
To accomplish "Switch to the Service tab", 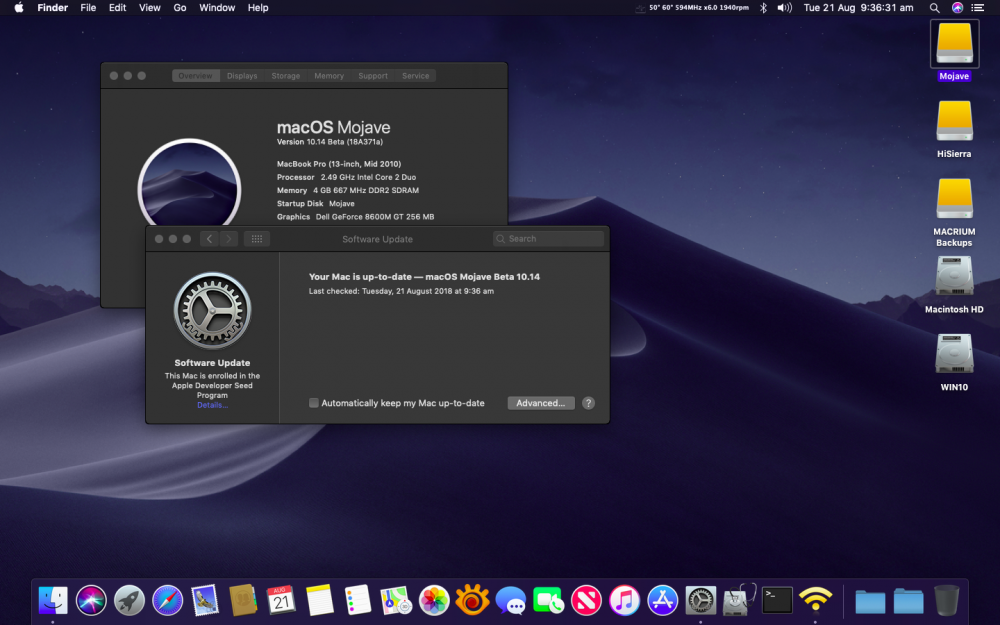I will (x=416, y=76).
